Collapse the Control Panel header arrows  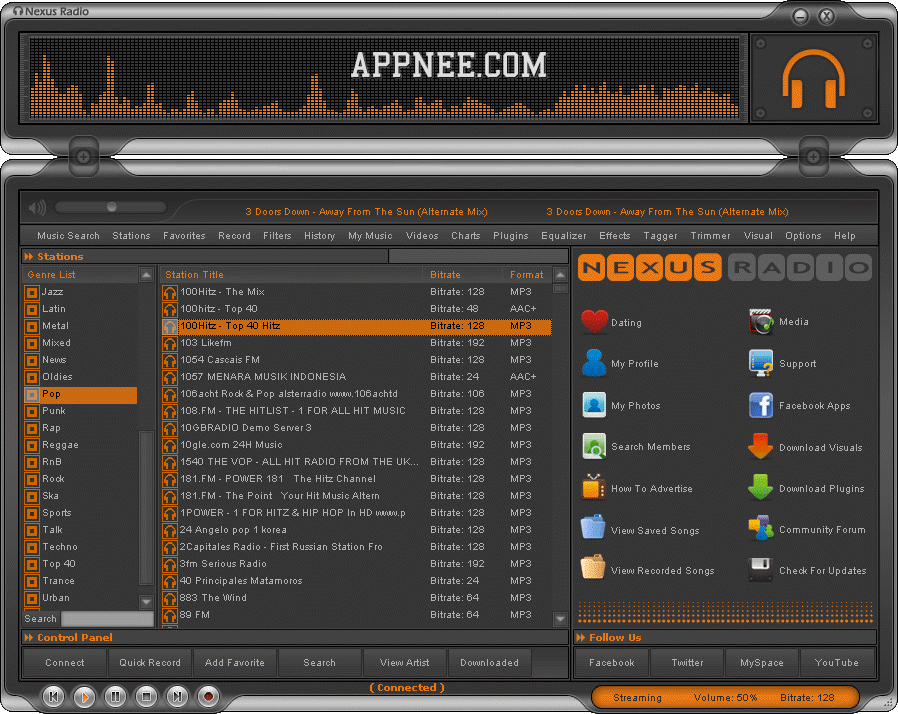(29, 637)
